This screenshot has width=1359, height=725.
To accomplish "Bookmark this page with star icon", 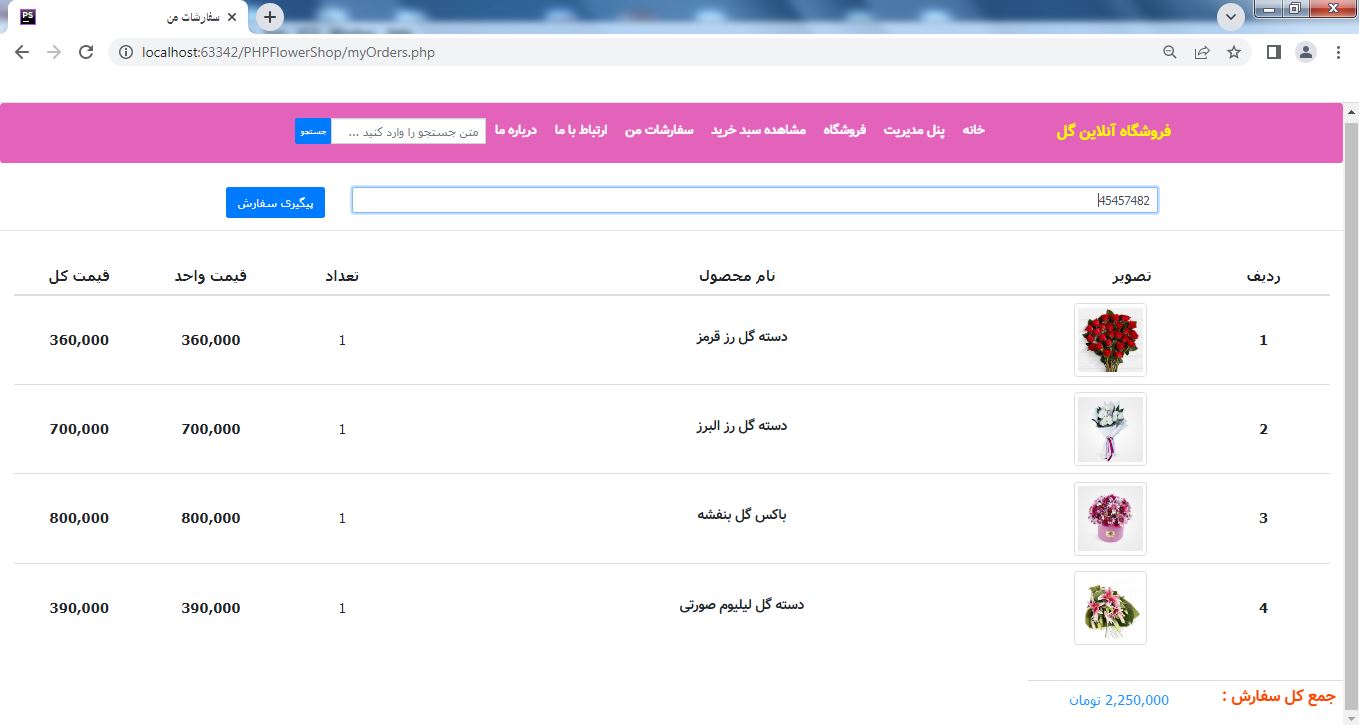I will click(1234, 52).
